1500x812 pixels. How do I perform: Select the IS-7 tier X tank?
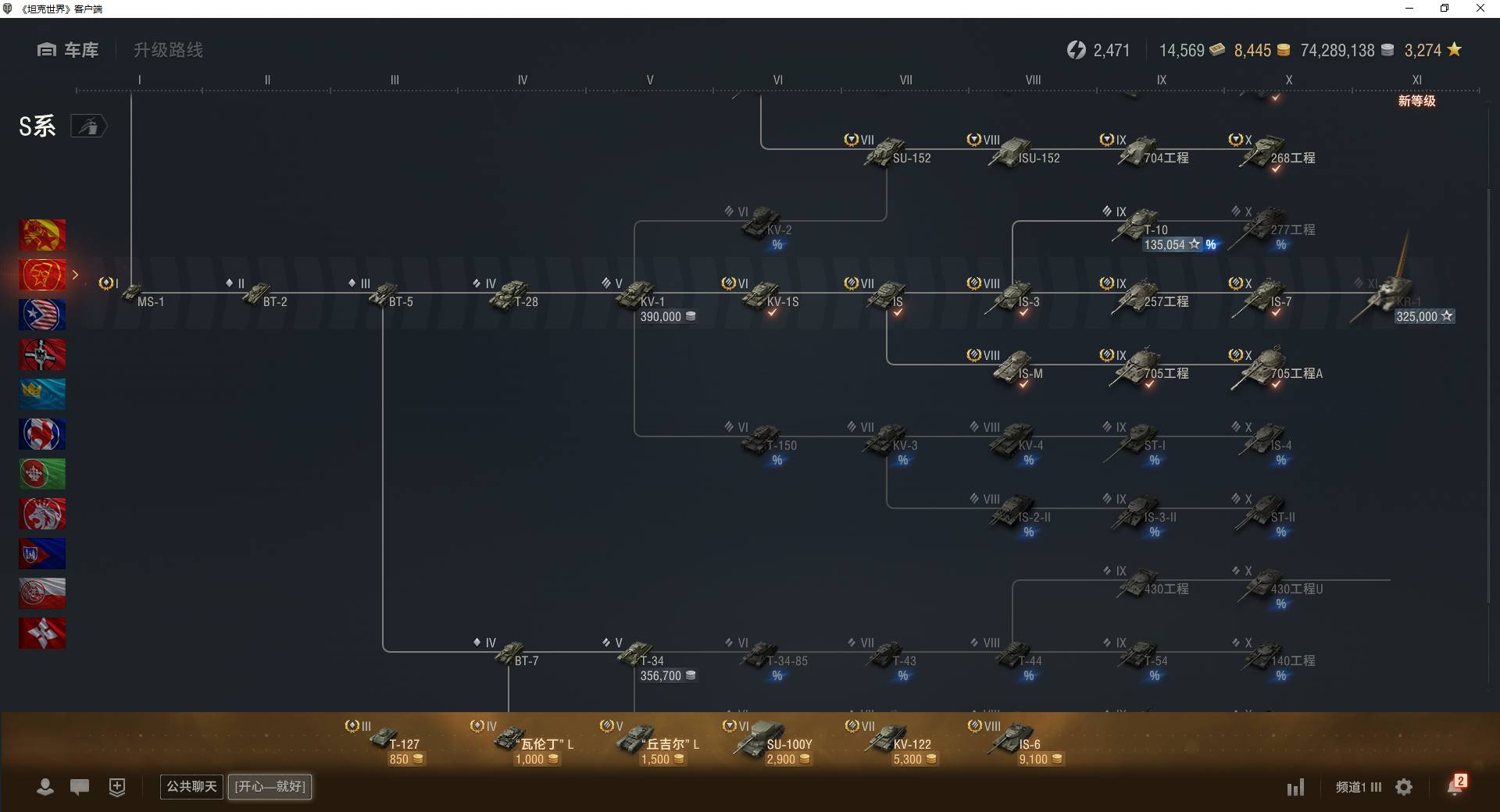coord(1262,297)
